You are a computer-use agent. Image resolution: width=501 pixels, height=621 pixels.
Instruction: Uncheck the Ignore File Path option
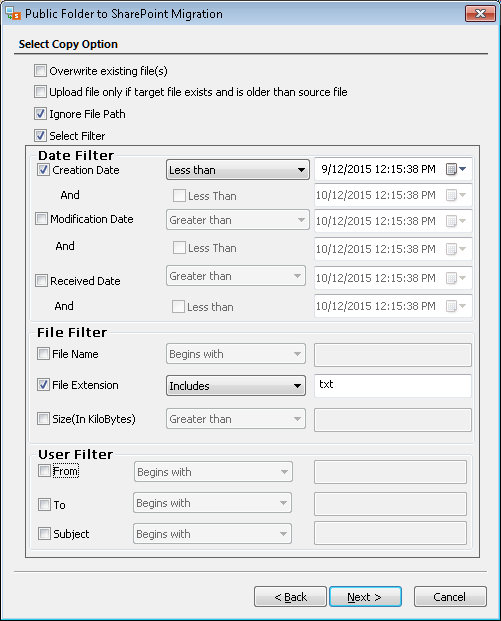click(x=40, y=114)
